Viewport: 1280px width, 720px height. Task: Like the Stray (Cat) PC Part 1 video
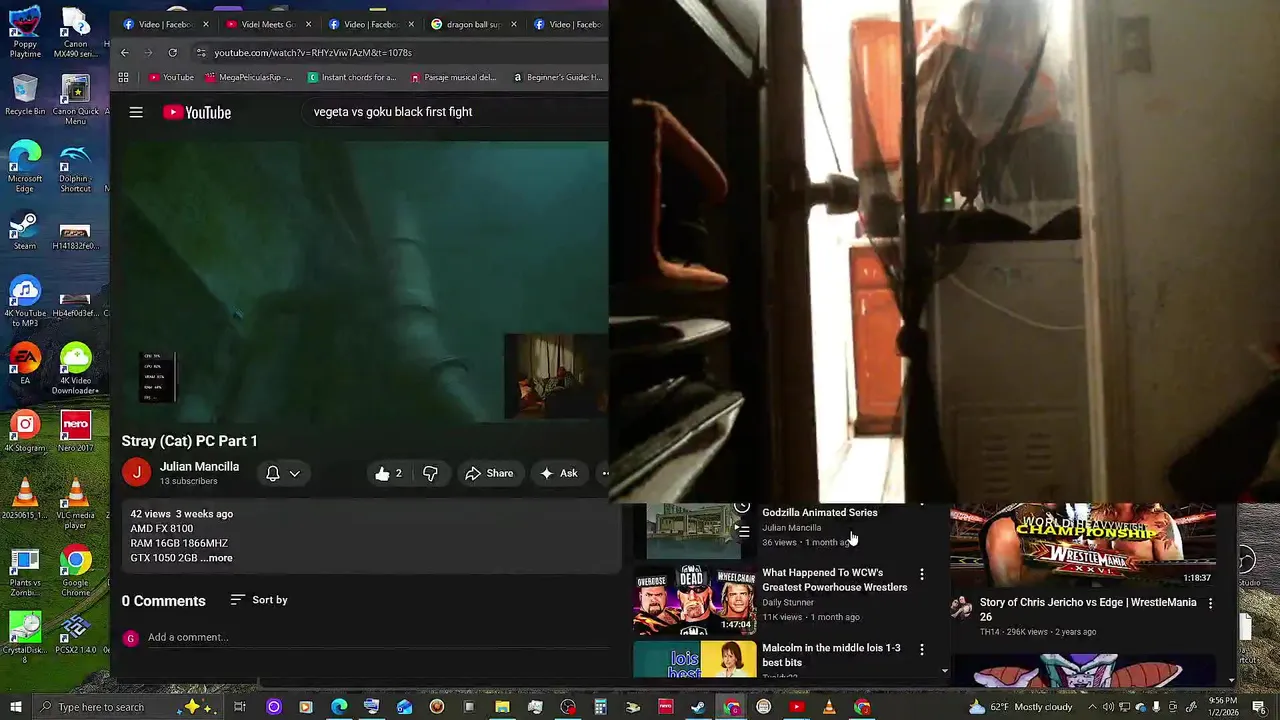[x=389, y=473]
